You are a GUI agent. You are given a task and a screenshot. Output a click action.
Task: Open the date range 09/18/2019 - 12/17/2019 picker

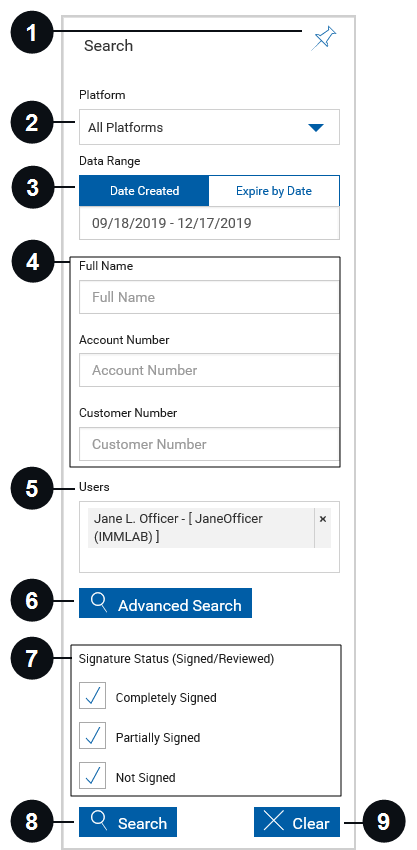pyautogui.click(x=209, y=223)
